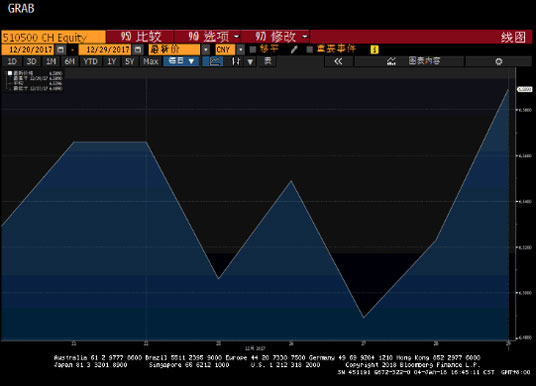The height and width of the screenshot is (386, 536).
Task: Click the yellow dollar sign icon
Action: click(x=374, y=50)
